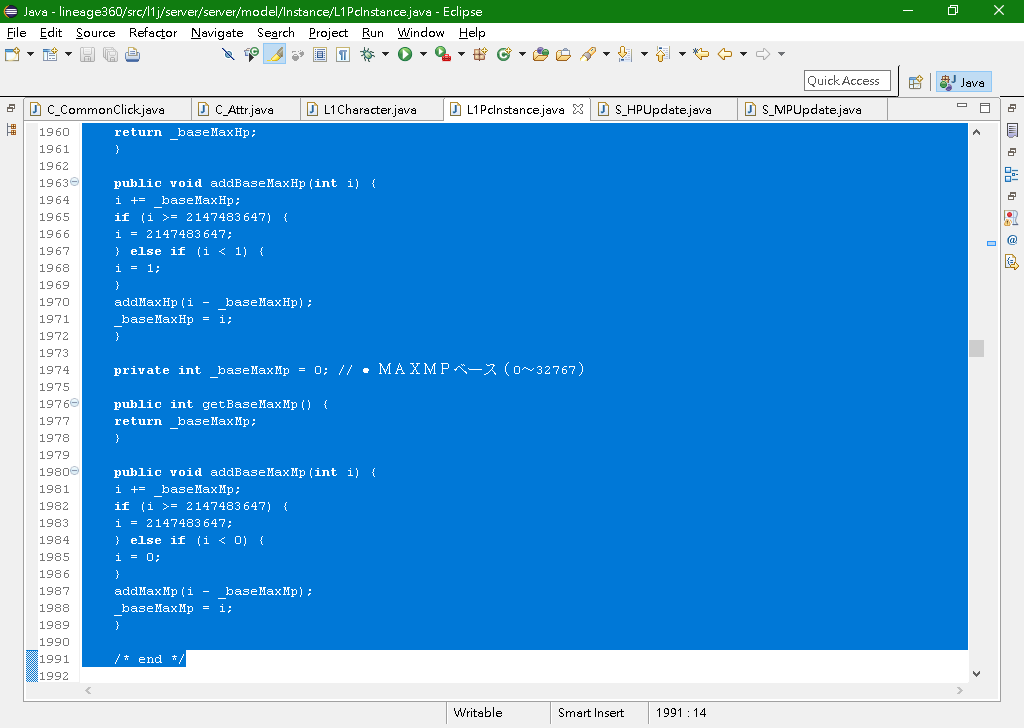The image size is (1024, 728).
Task: Select the Java perspective button
Action: (x=963, y=82)
